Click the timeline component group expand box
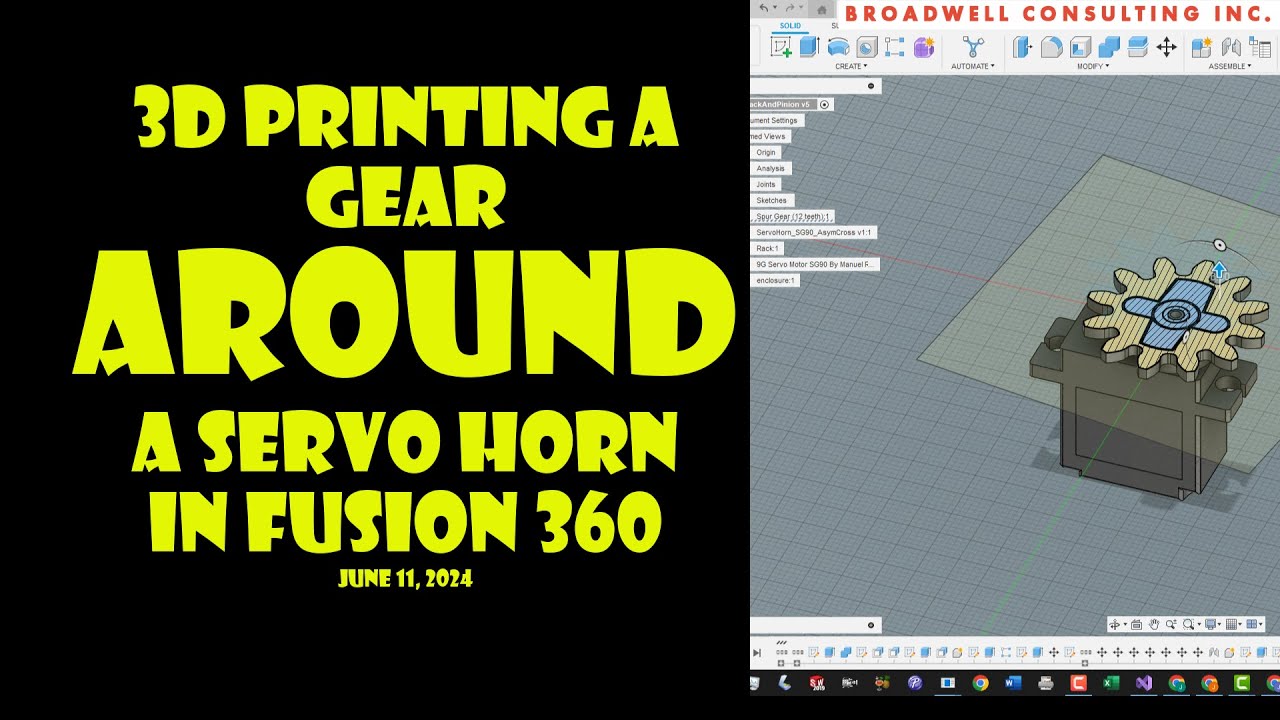Image resolution: width=1280 pixels, height=720 pixels. [781, 663]
